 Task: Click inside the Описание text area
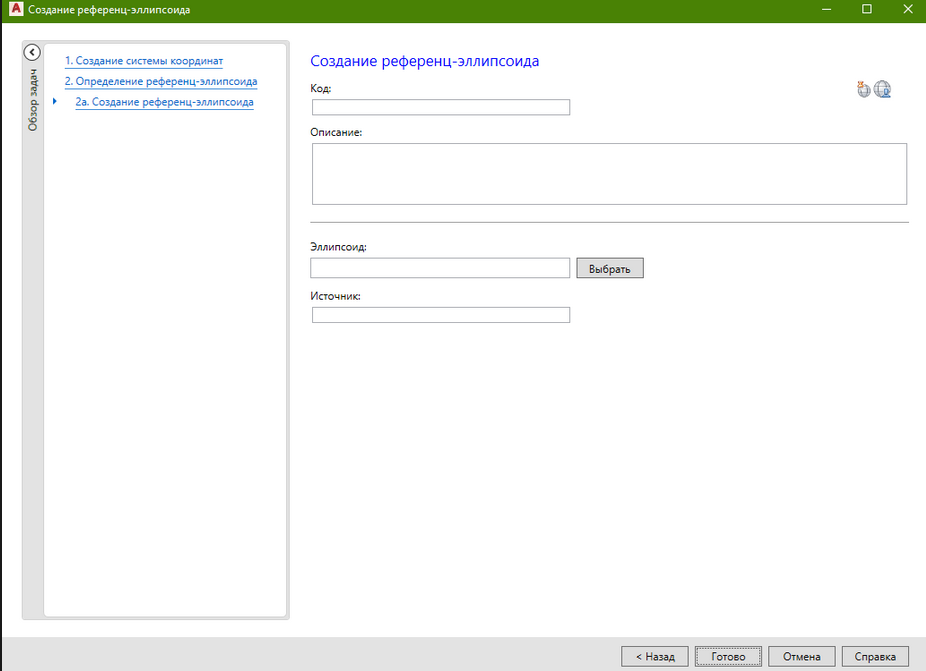pos(609,174)
